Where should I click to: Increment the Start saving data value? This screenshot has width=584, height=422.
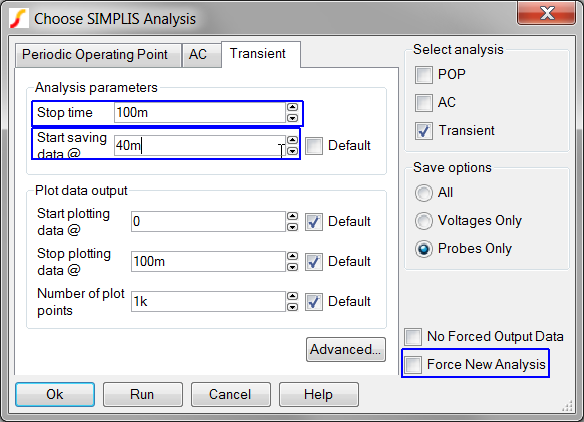click(x=292, y=140)
